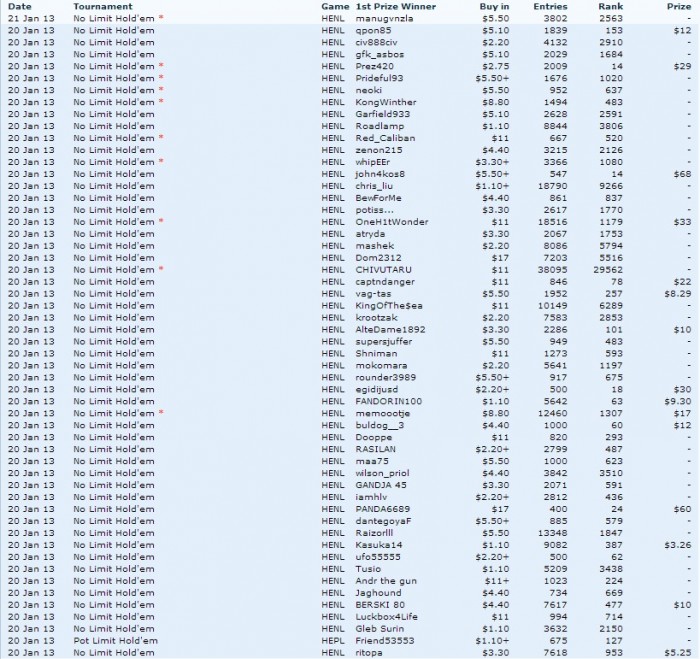Select the 21 Jan 13 date cell

click(x=31, y=18)
